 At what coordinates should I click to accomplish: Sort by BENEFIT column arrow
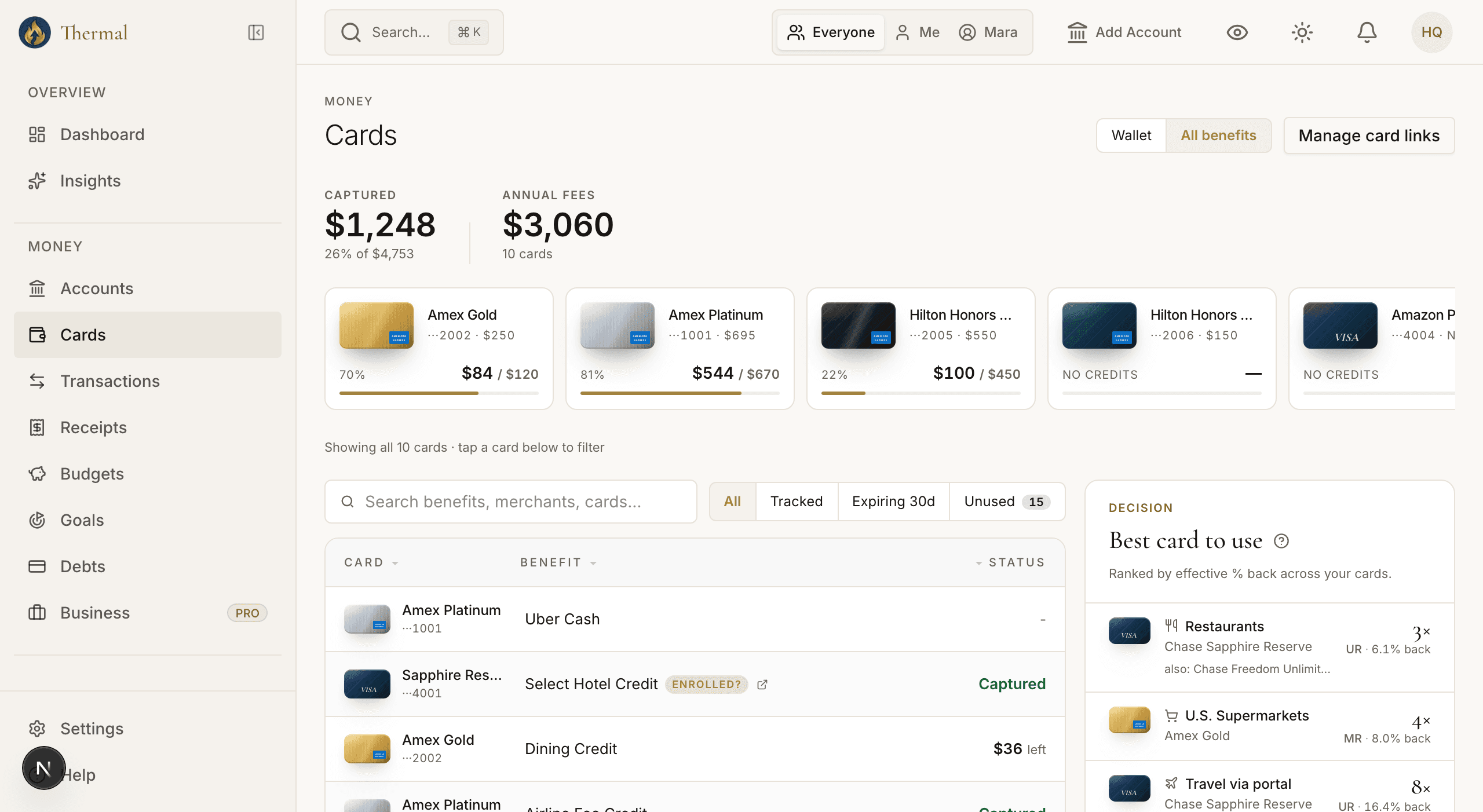[x=593, y=563]
